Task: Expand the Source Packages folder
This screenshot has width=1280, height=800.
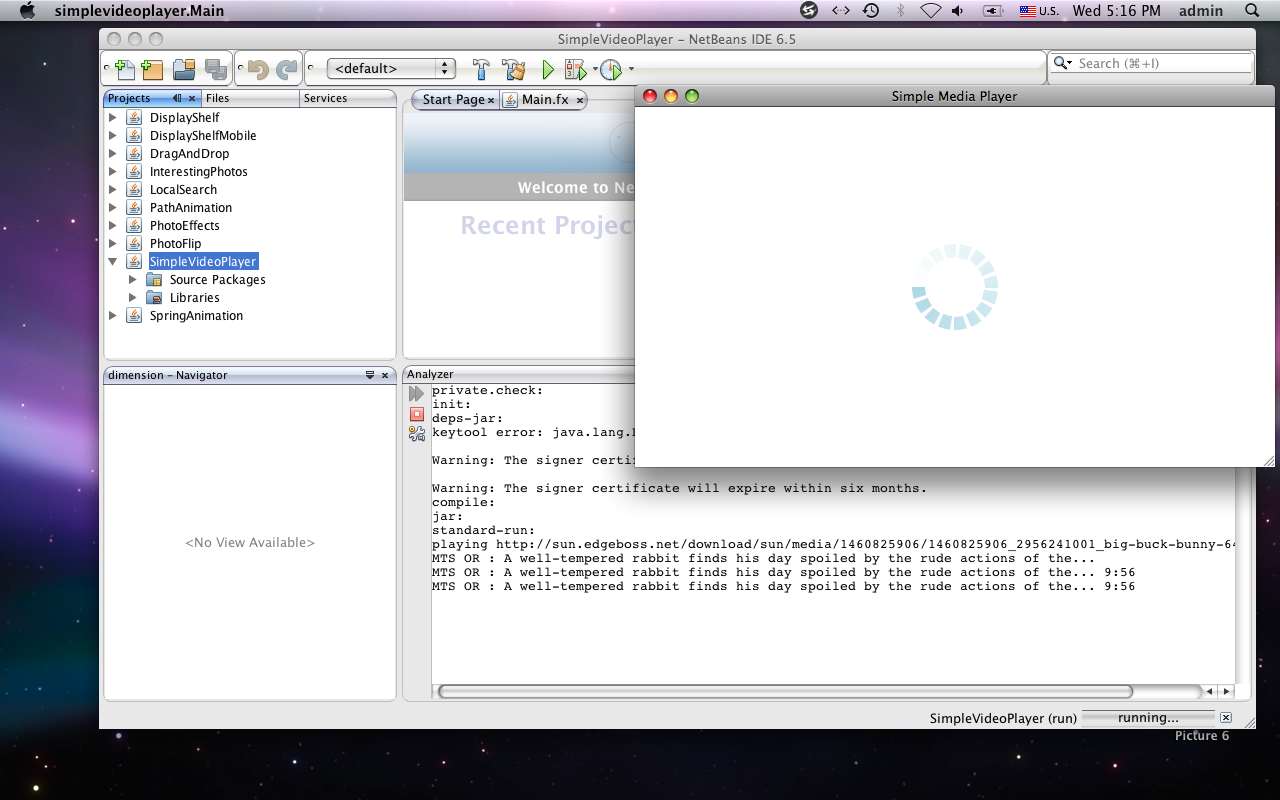Action: pos(133,280)
